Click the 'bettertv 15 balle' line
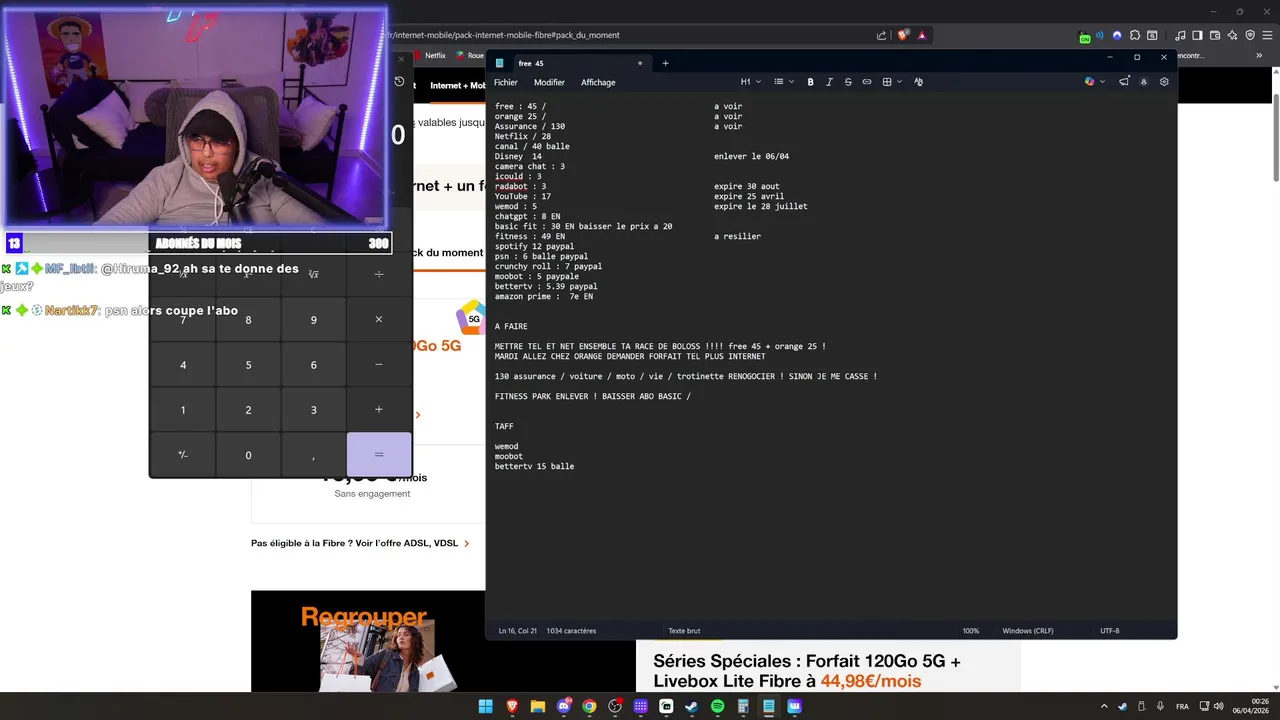This screenshot has height=720, width=1280. [534, 466]
